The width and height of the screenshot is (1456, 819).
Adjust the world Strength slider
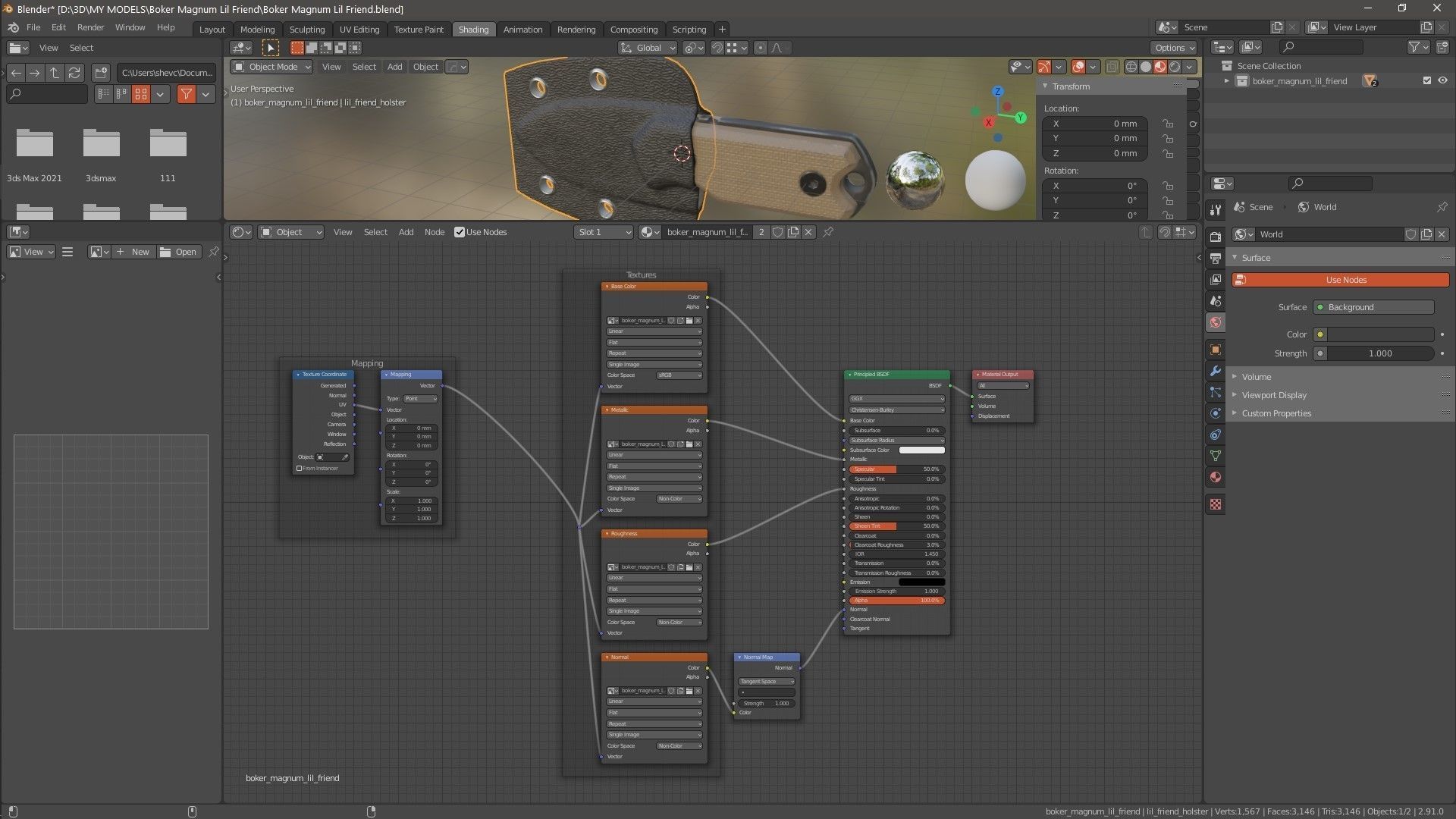coord(1379,353)
